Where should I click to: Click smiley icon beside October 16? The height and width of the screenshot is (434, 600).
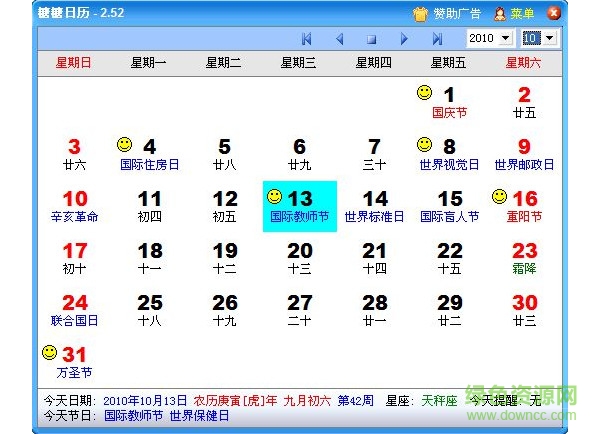pos(499,197)
